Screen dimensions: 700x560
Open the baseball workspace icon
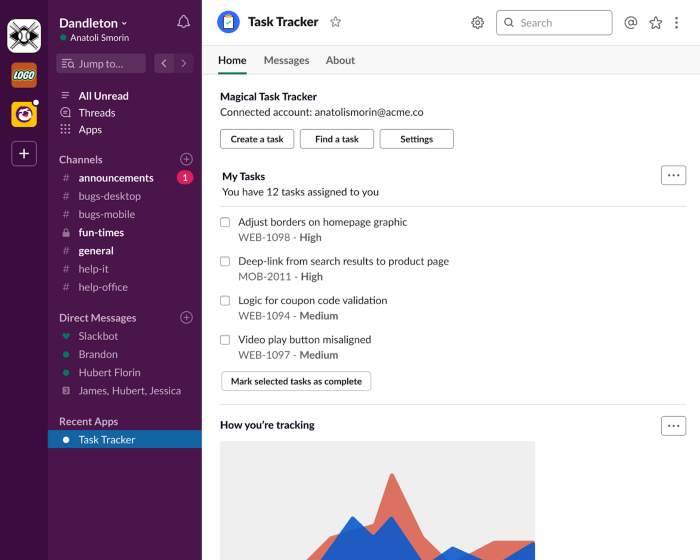coord(24,36)
